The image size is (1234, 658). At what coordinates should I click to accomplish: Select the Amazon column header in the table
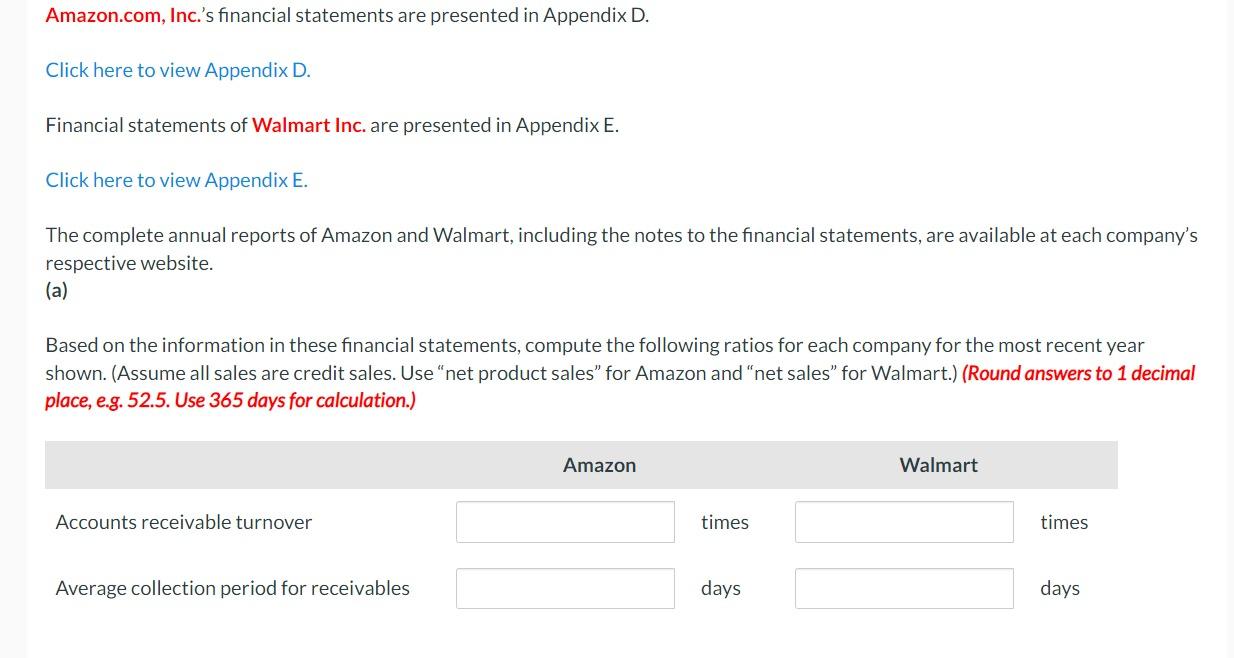pyautogui.click(x=598, y=464)
